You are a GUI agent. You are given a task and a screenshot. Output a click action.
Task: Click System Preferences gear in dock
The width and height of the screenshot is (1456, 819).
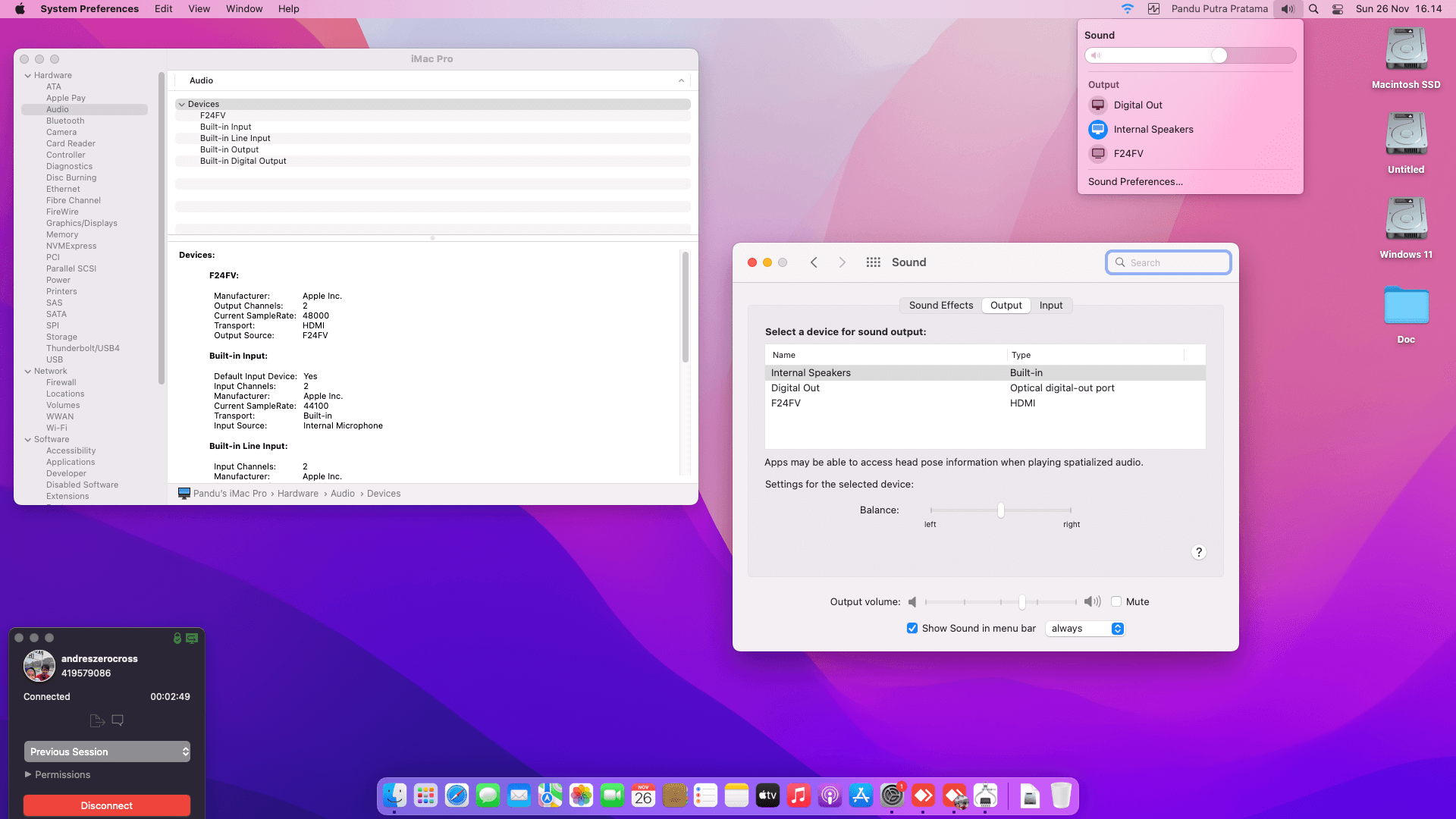[892, 795]
